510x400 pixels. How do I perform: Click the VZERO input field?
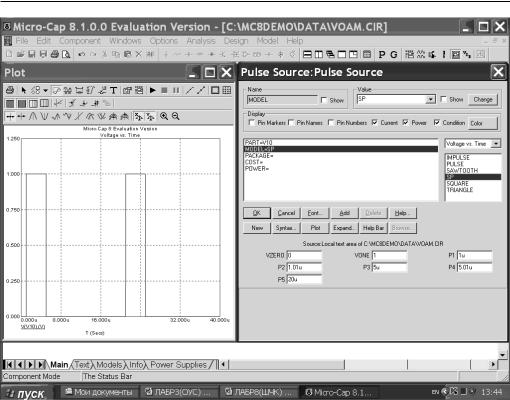(304, 255)
